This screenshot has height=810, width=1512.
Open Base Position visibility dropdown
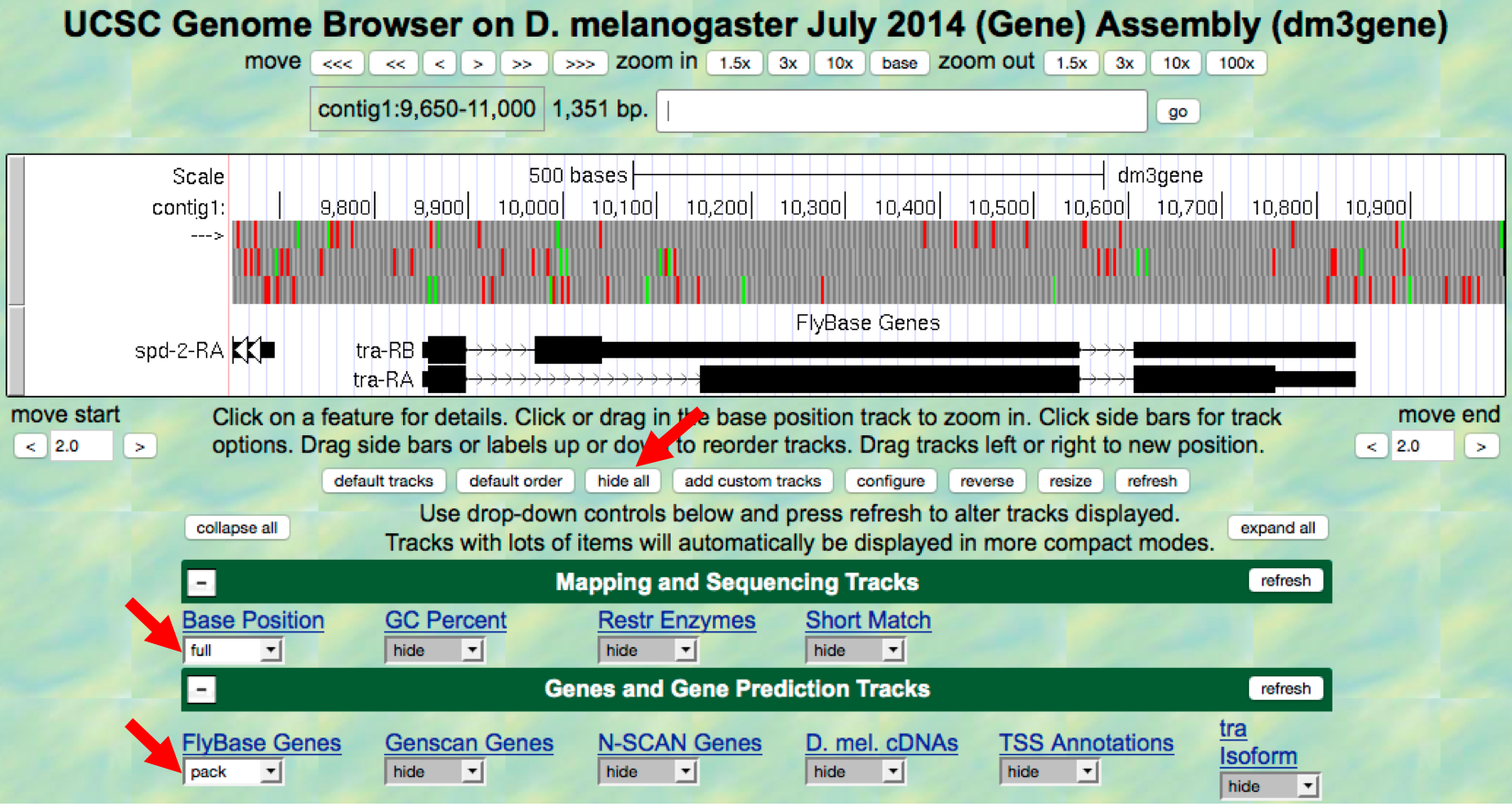point(234,651)
